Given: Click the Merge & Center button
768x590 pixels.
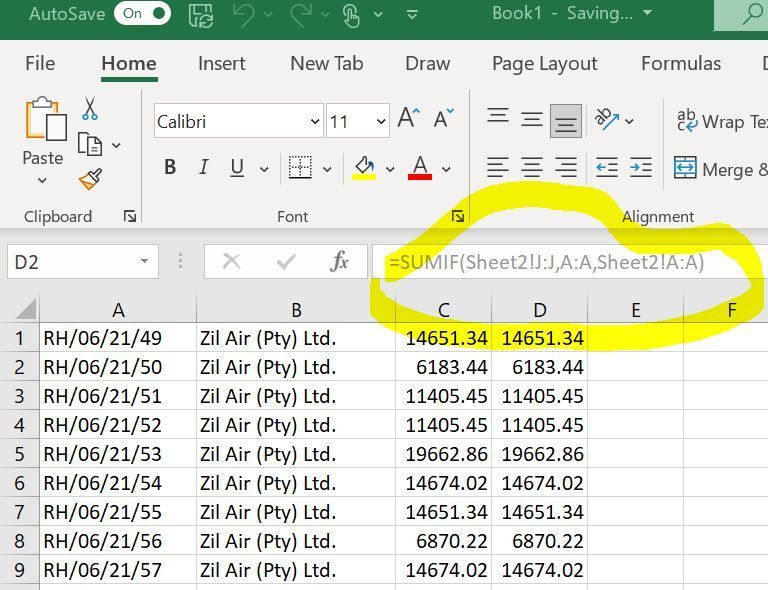Looking at the screenshot, I should [720, 169].
